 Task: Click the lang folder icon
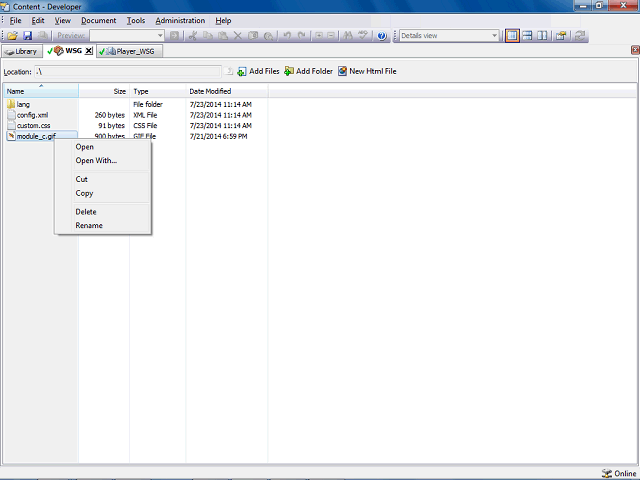point(11,104)
